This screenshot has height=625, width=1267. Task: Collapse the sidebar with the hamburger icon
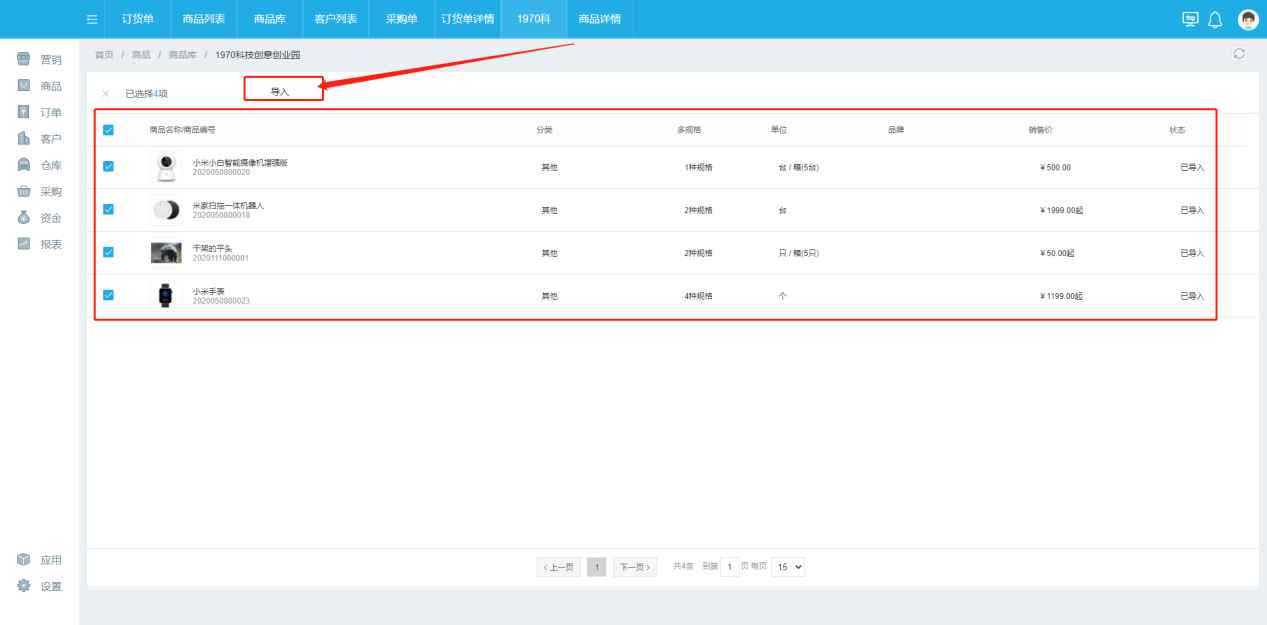[92, 19]
